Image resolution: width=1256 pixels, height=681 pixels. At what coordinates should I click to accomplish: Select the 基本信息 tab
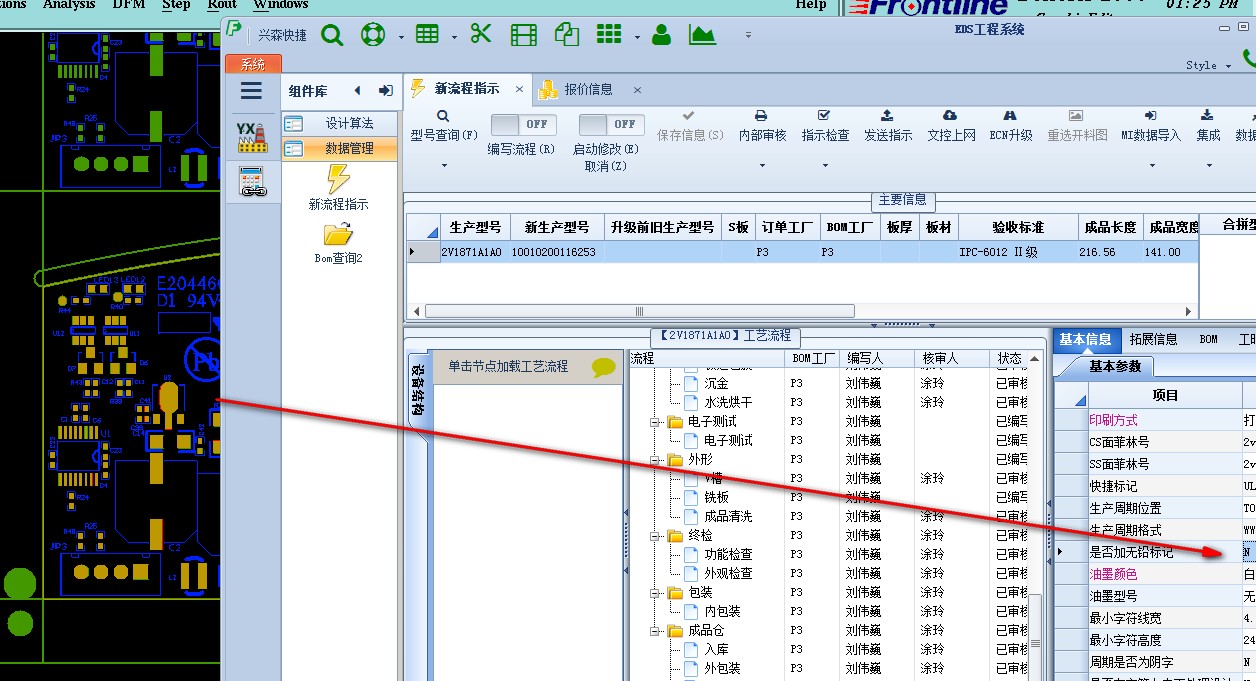click(1085, 339)
